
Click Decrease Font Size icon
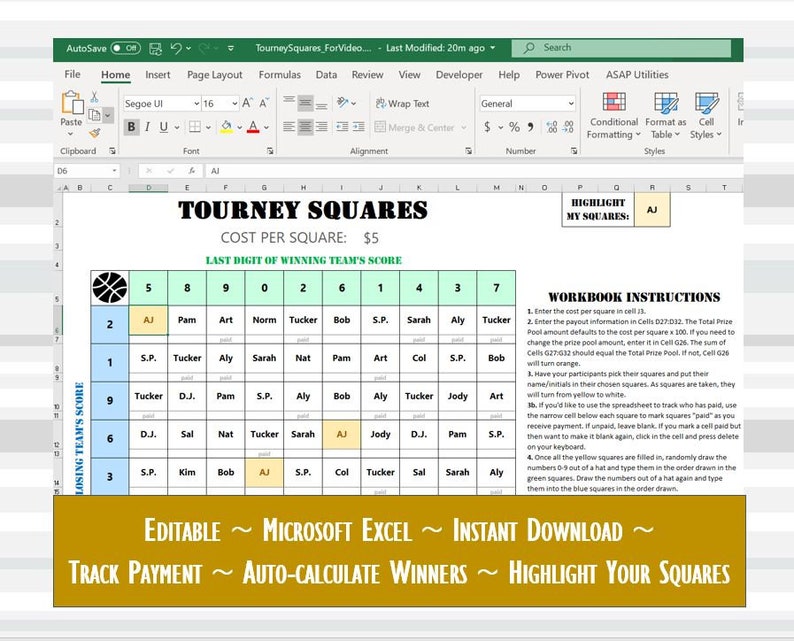[264, 103]
